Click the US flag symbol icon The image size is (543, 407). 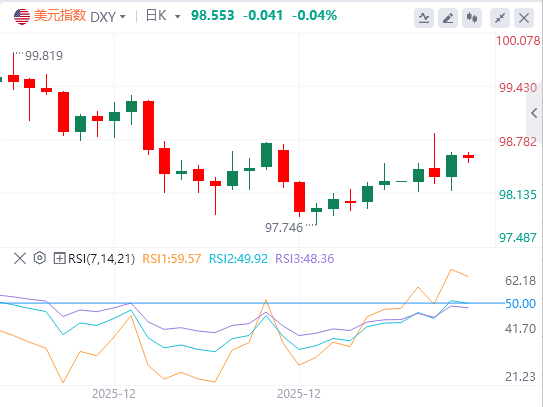tap(22, 16)
